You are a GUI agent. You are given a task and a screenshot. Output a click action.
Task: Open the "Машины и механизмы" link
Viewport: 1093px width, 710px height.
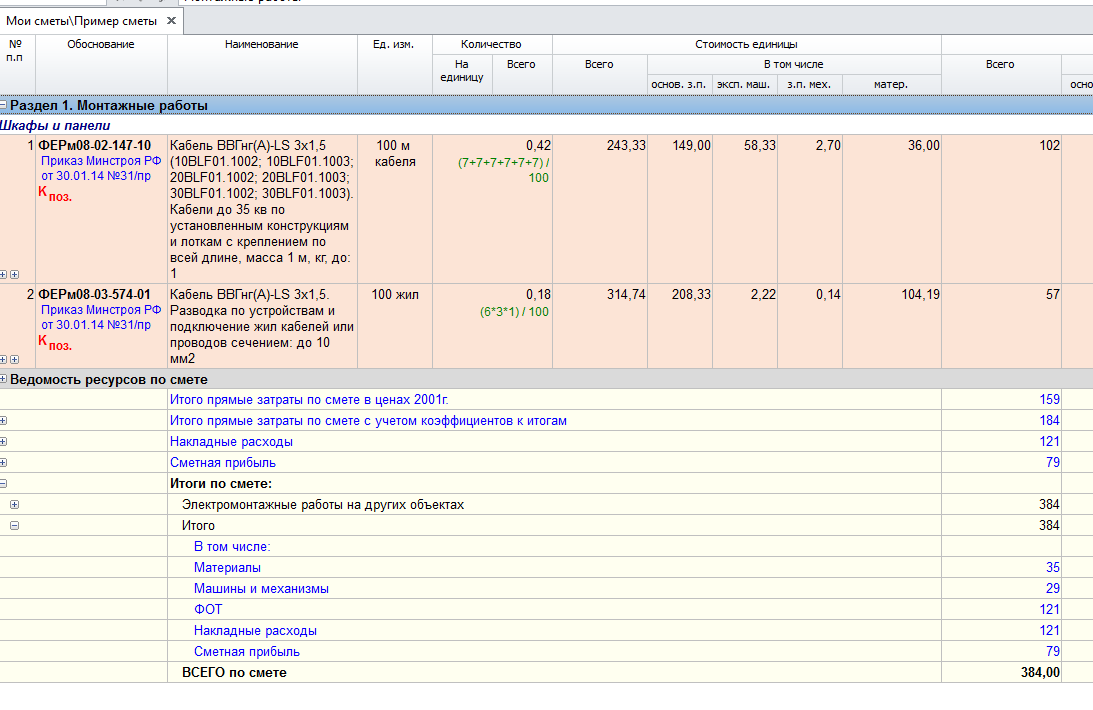point(261,589)
